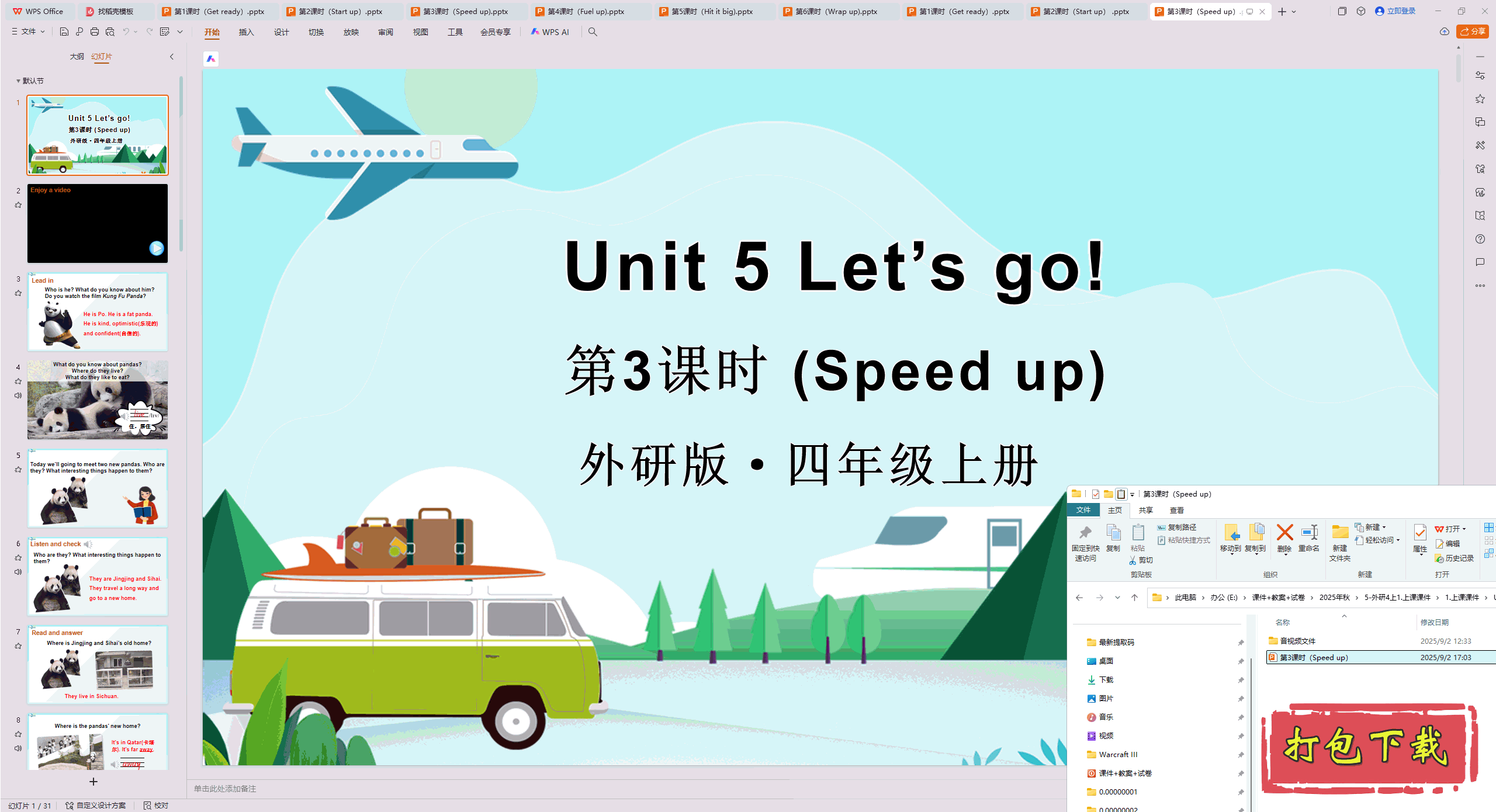Viewport: 1496px width, 812px height.
Task: Open the search icon beside the ribbon tabs
Action: coord(593,32)
